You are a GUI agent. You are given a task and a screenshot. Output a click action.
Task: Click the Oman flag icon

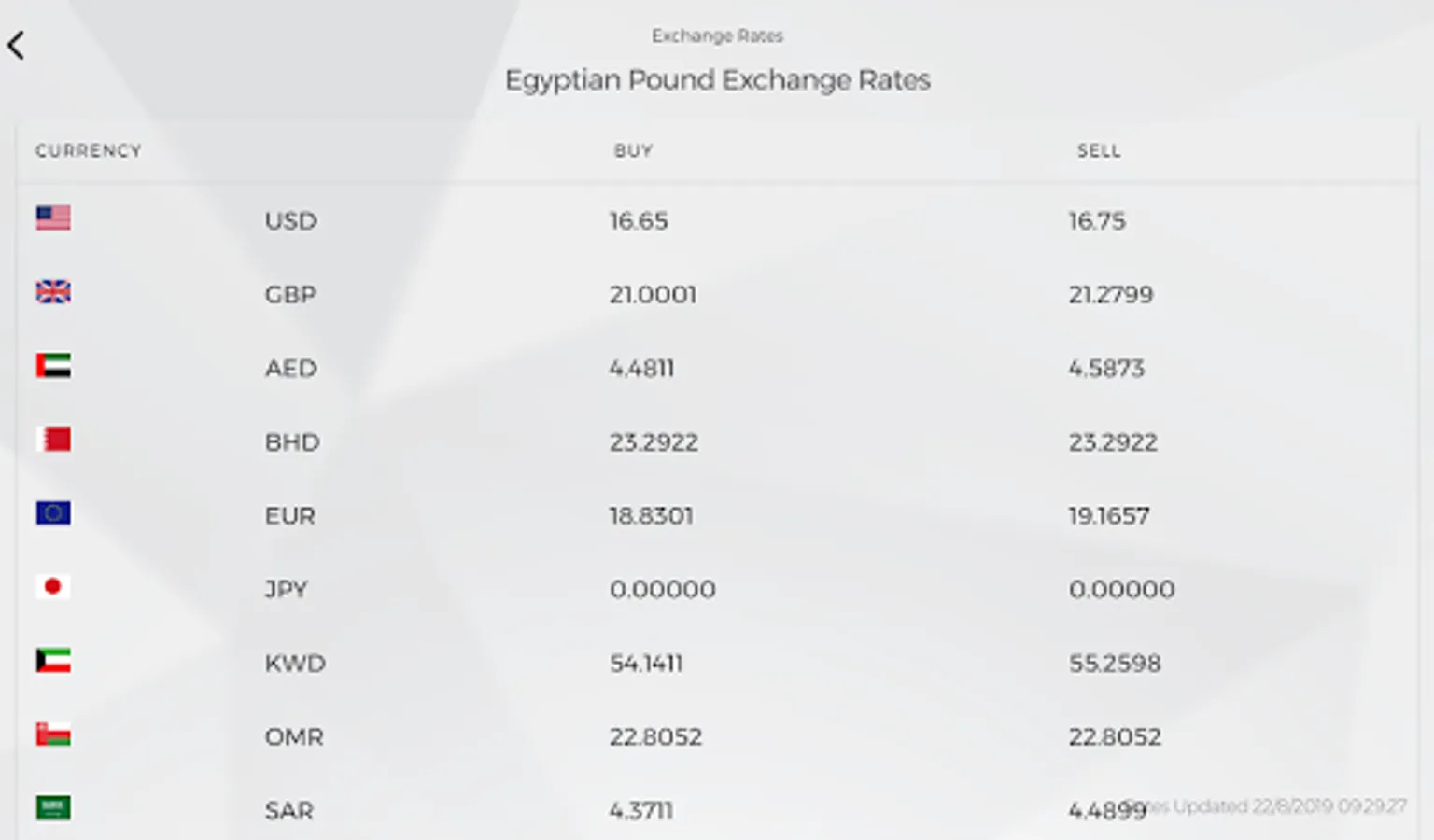pyautogui.click(x=53, y=734)
